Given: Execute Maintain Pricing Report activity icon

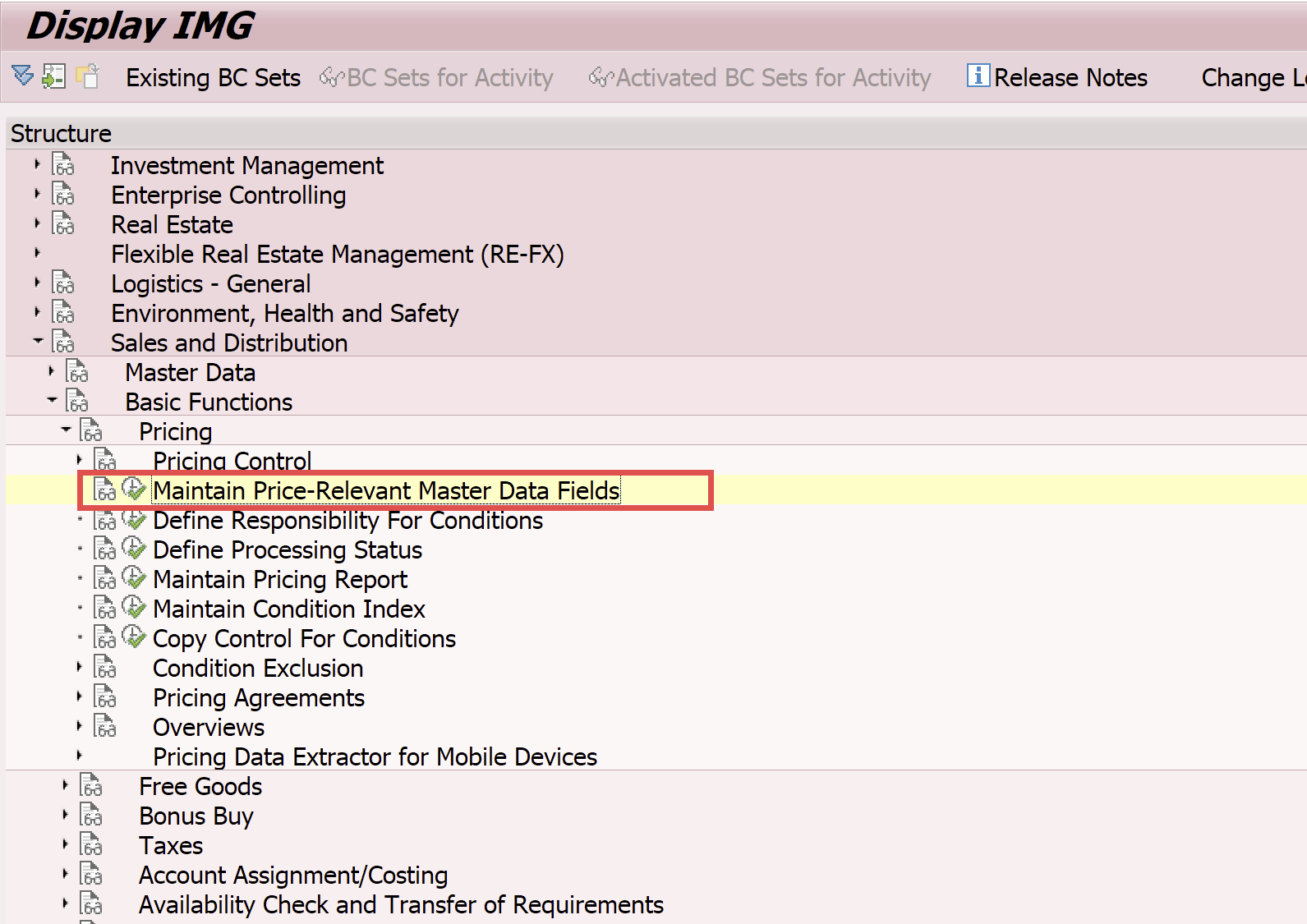Looking at the screenshot, I should pos(134,579).
